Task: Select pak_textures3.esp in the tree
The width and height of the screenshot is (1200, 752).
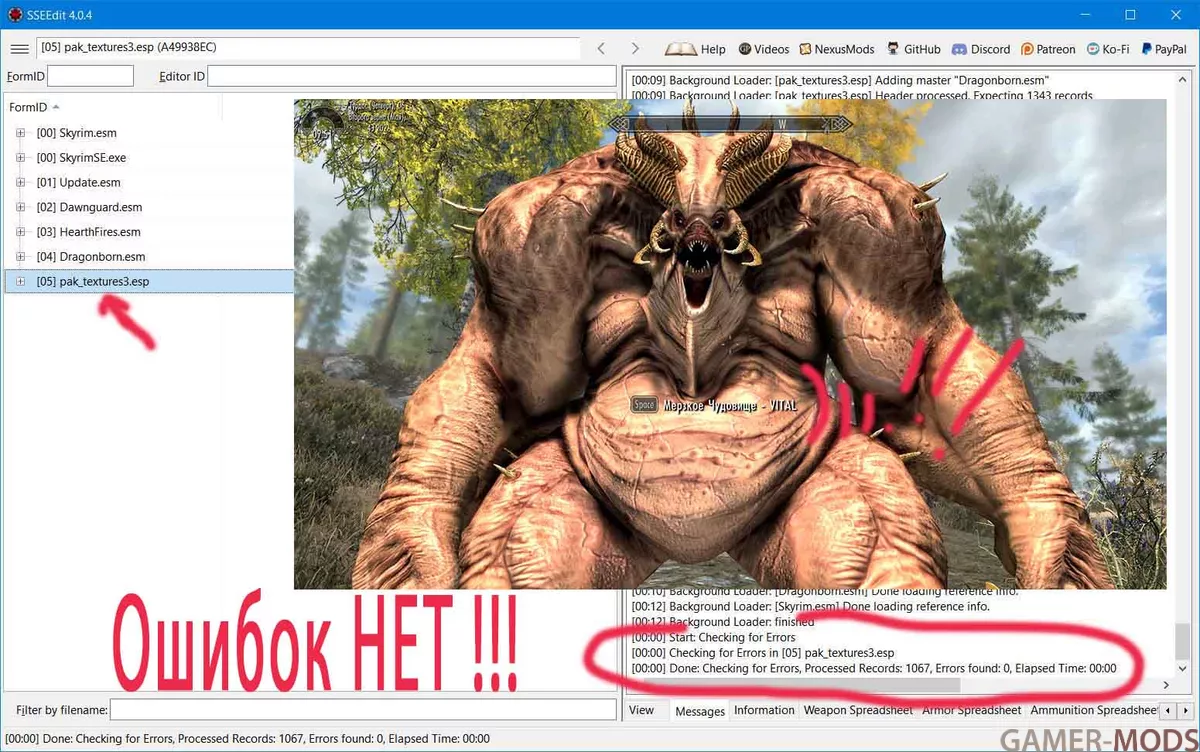Action: 93,282
